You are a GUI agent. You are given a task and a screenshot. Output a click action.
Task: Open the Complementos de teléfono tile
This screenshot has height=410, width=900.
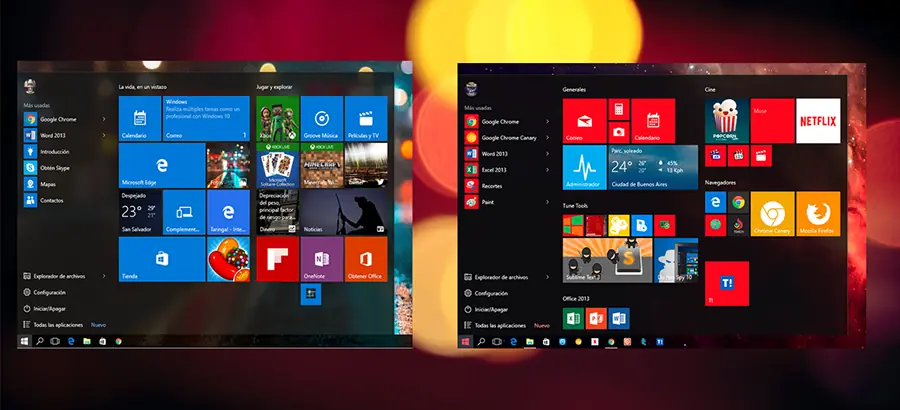click(x=184, y=212)
